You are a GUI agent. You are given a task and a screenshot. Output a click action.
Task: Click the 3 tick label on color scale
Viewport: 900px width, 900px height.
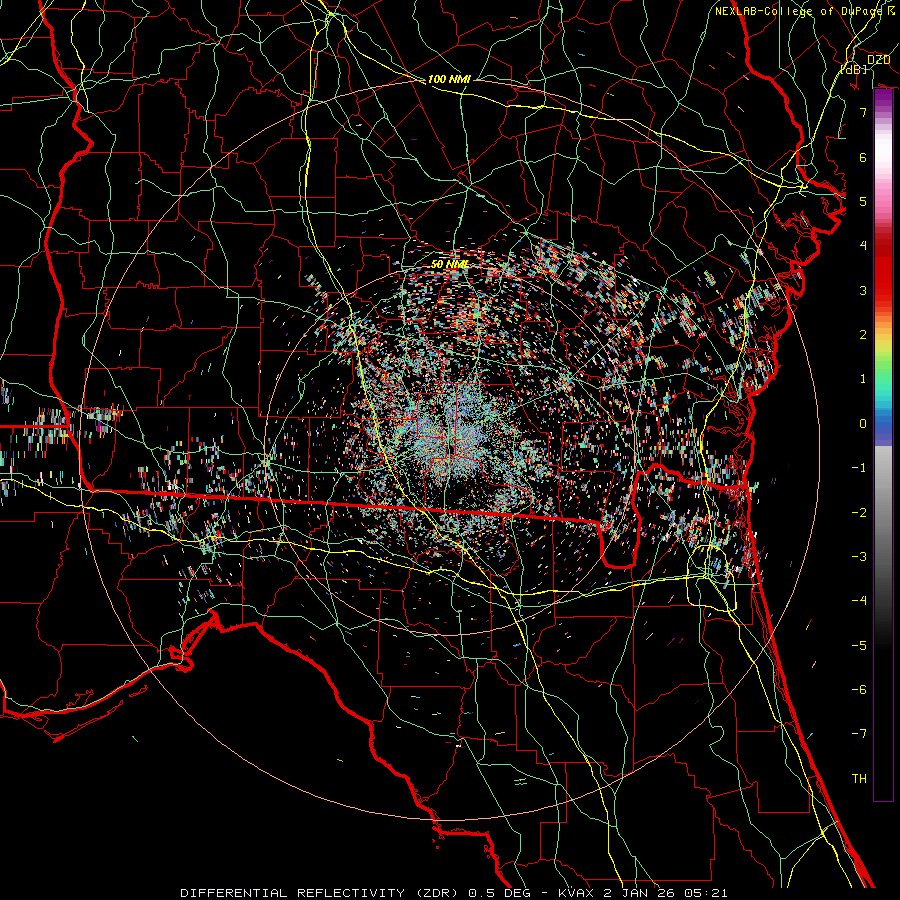863,290
